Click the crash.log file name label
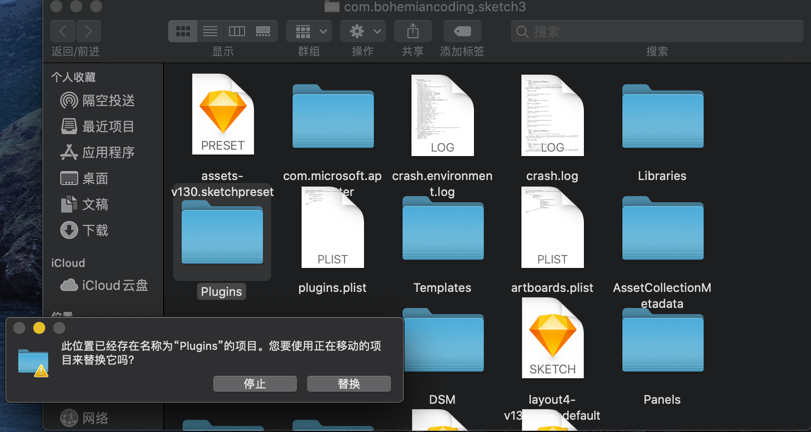 click(x=552, y=176)
